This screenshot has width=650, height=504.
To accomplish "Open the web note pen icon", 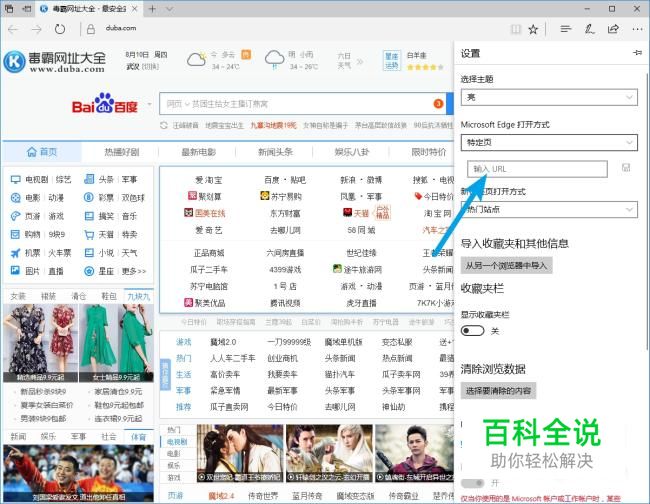I will coord(589,29).
